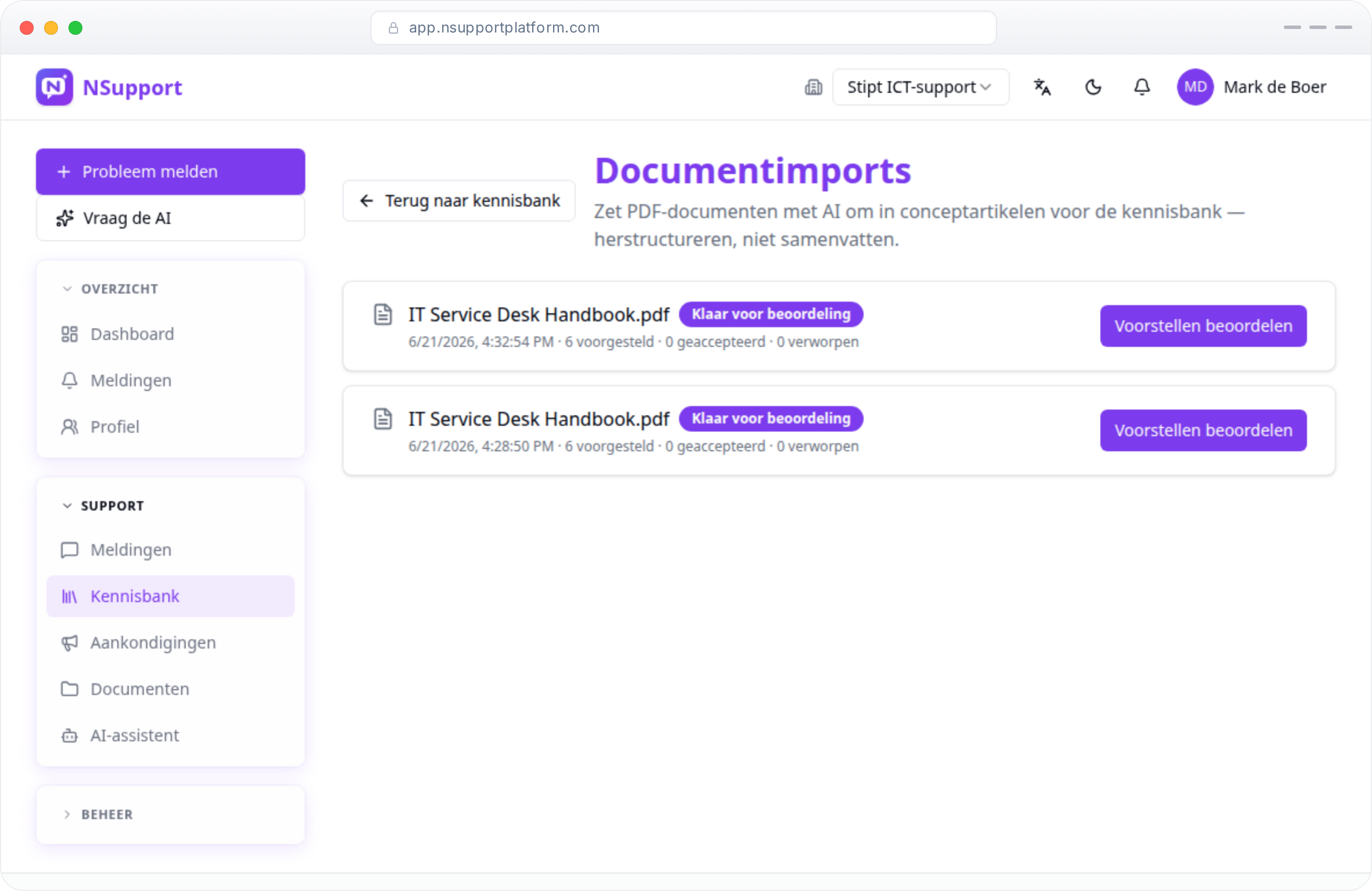Click Probleem melden button
The height and width of the screenshot is (891, 1372).
point(171,172)
